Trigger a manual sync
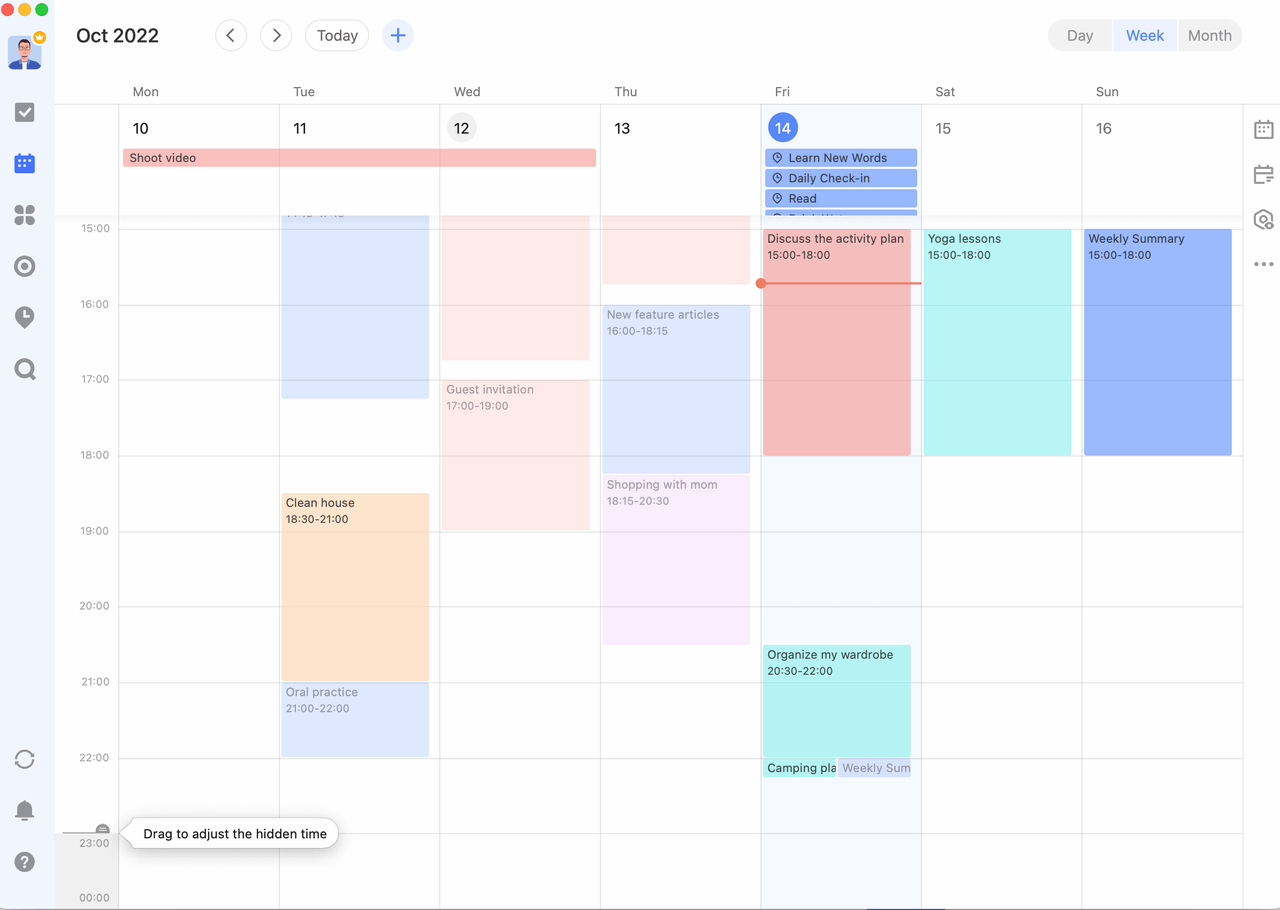Image resolution: width=1280 pixels, height=910 pixels. point(24,760)
